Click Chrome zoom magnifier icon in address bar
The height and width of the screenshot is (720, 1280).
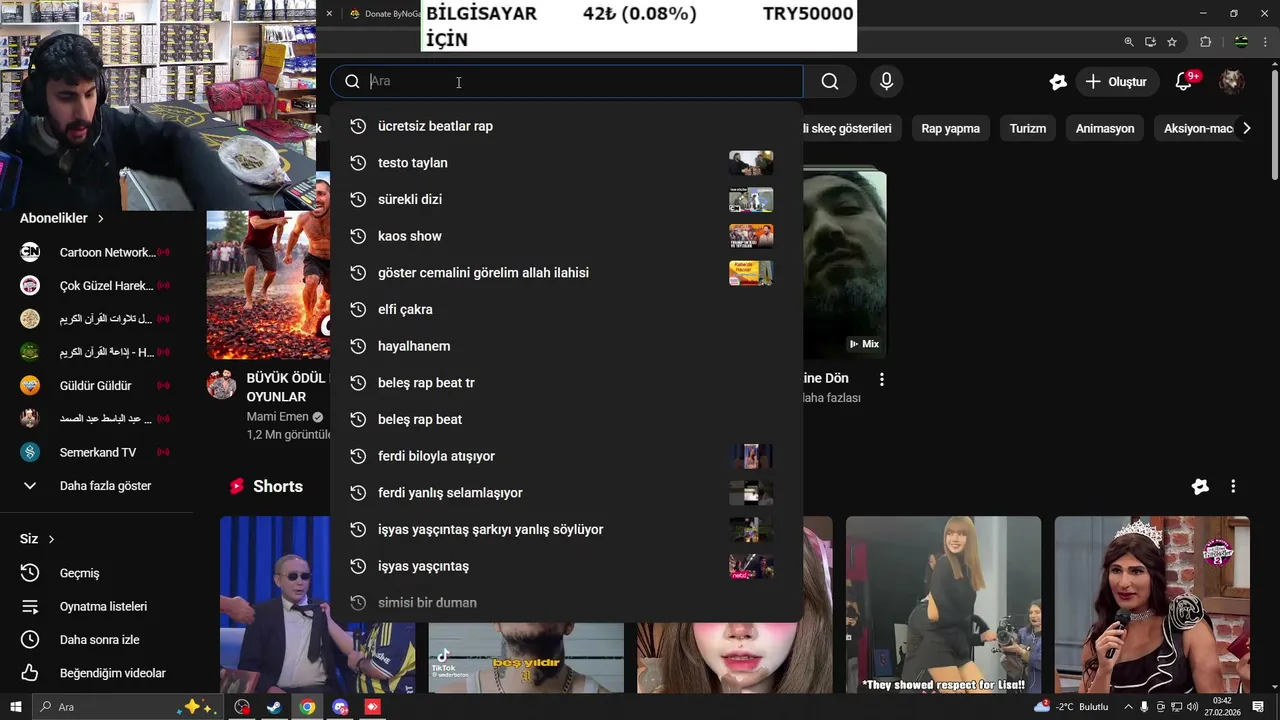click(x=1129, y=42)
